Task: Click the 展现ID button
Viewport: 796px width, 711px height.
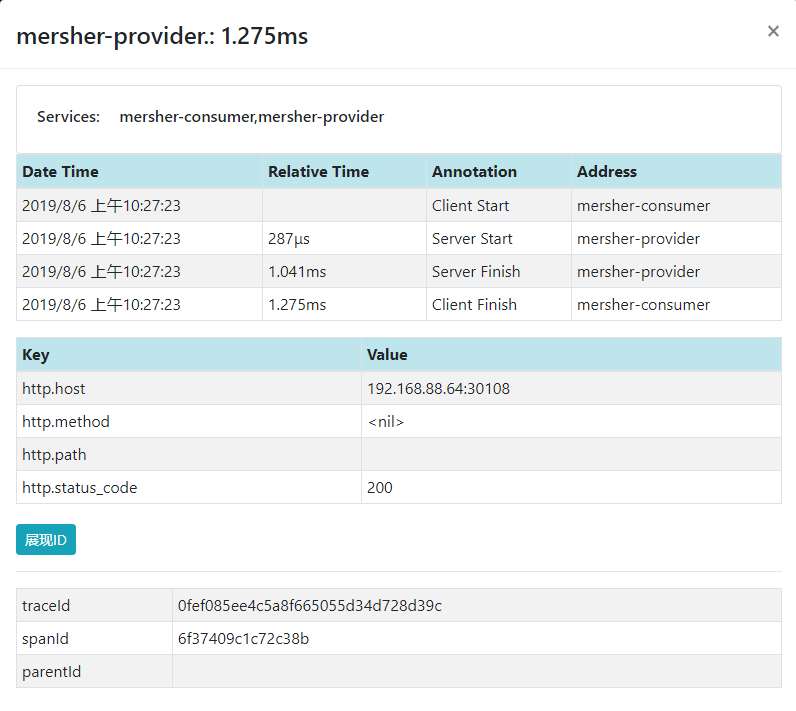Action: point(46,540)
